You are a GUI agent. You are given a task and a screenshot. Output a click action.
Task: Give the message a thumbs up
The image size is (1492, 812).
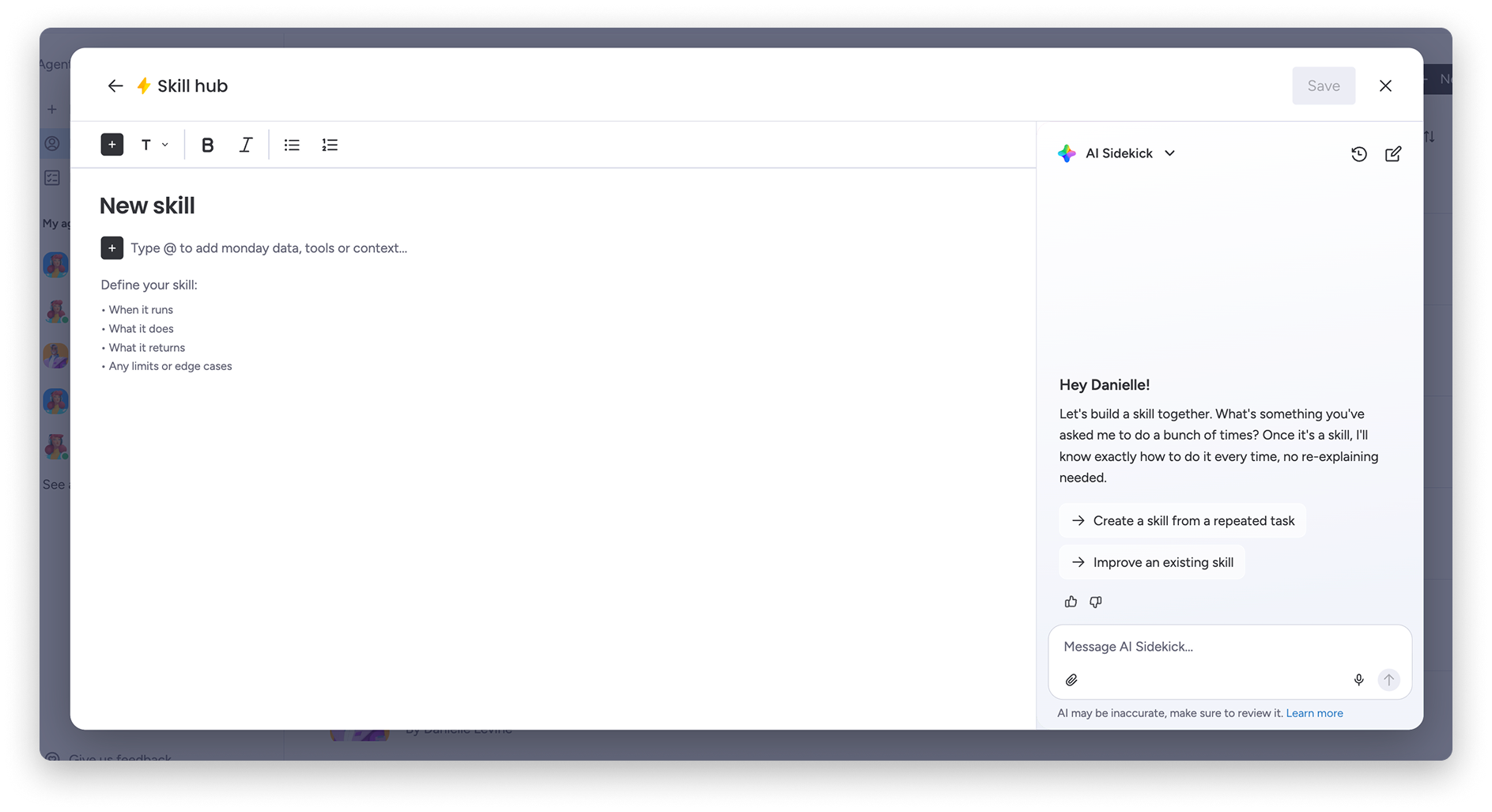click(1071, 602)
